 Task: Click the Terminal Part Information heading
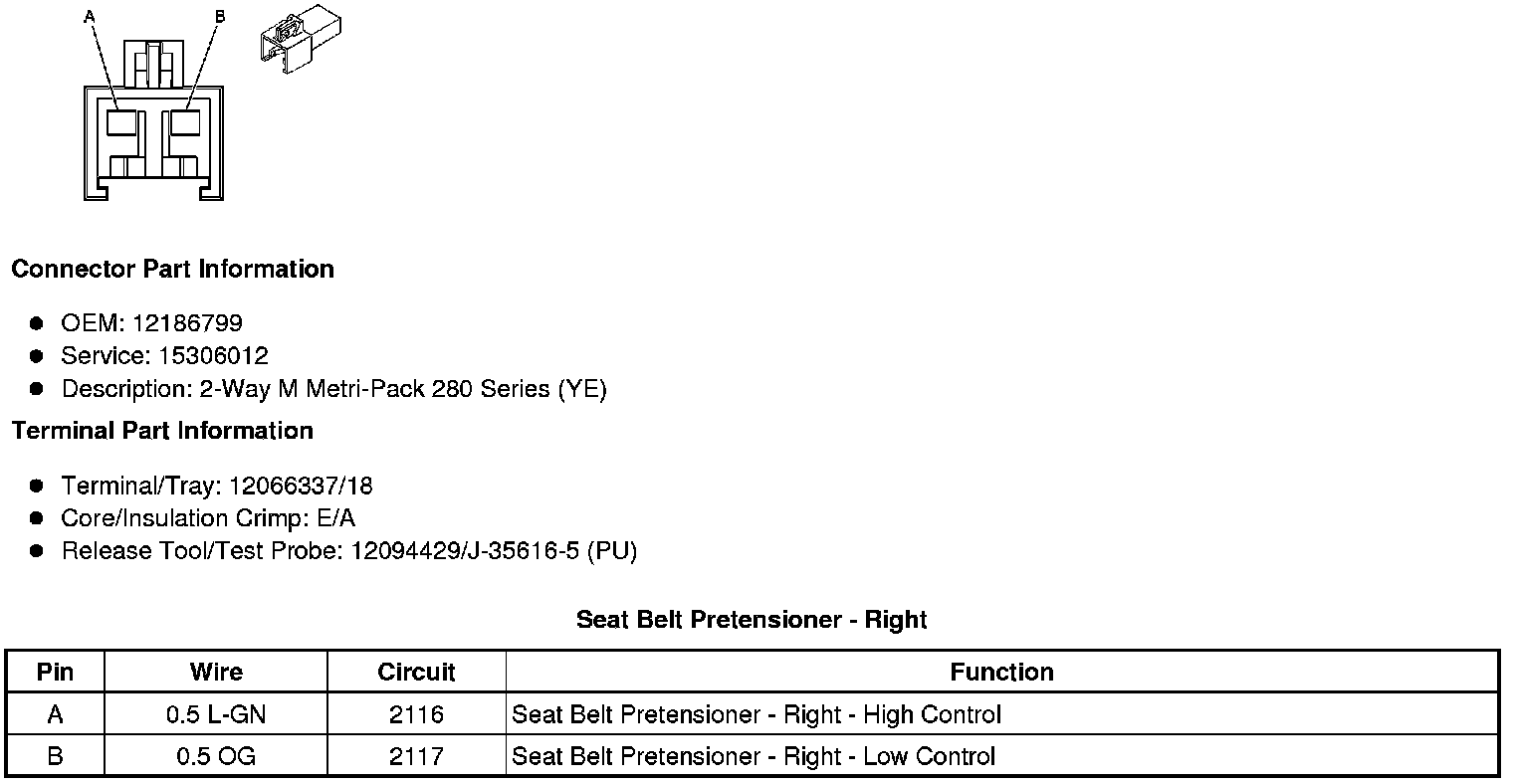[162, 431]
